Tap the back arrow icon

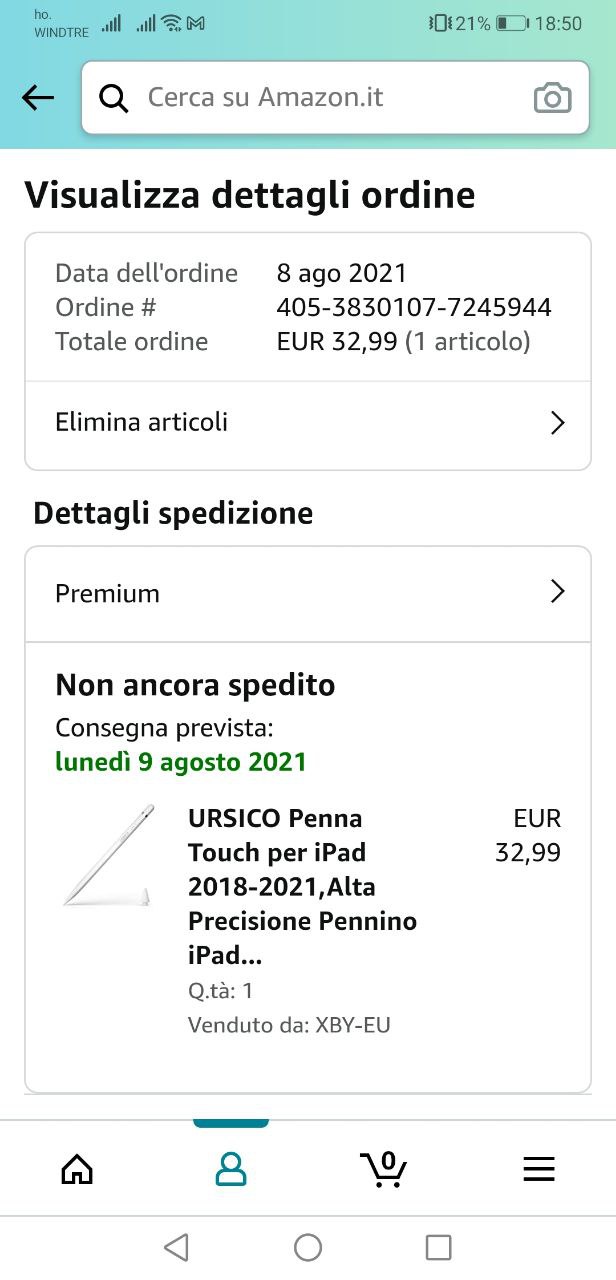[38, 97]
